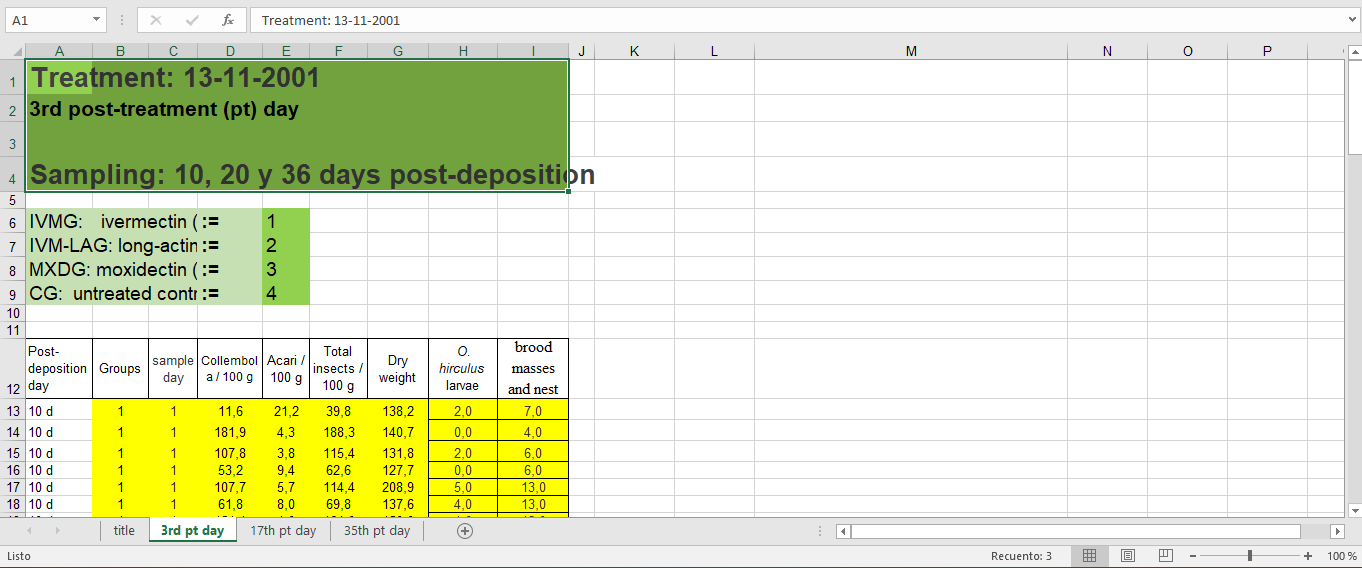Switch to 17th pt day sheet
Viewport: 1362px width, 568px height.
pyautogui.click(x=283, y=531)
